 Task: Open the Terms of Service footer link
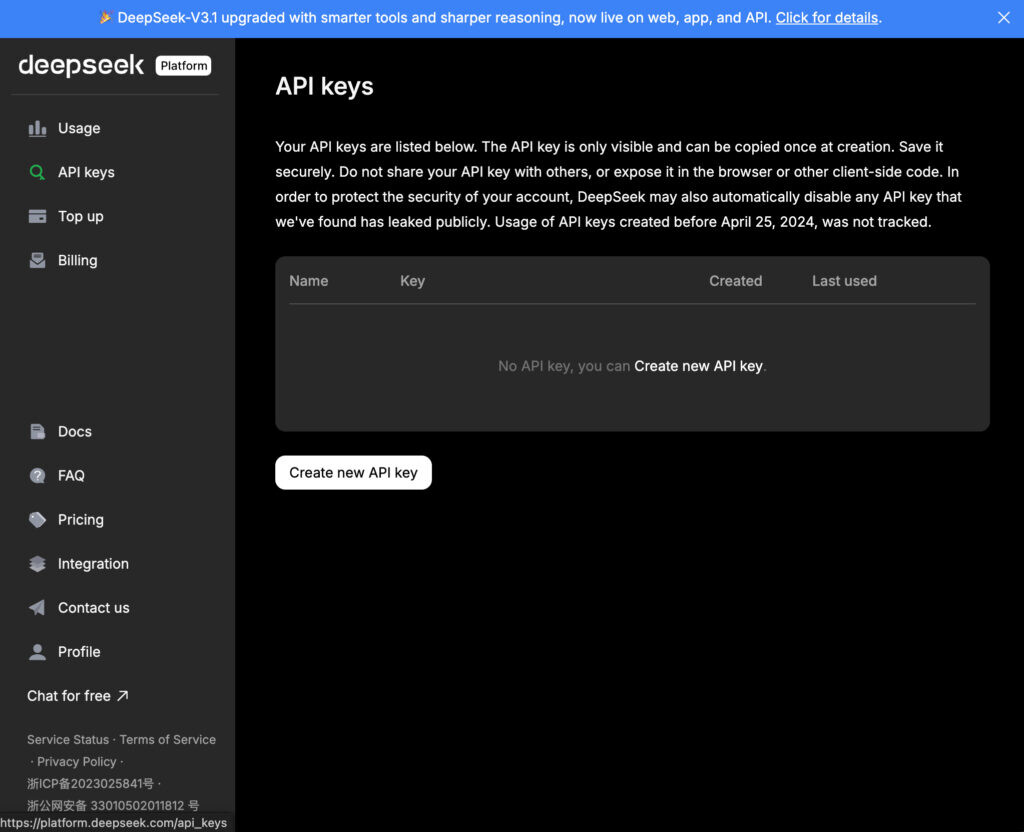167,740
